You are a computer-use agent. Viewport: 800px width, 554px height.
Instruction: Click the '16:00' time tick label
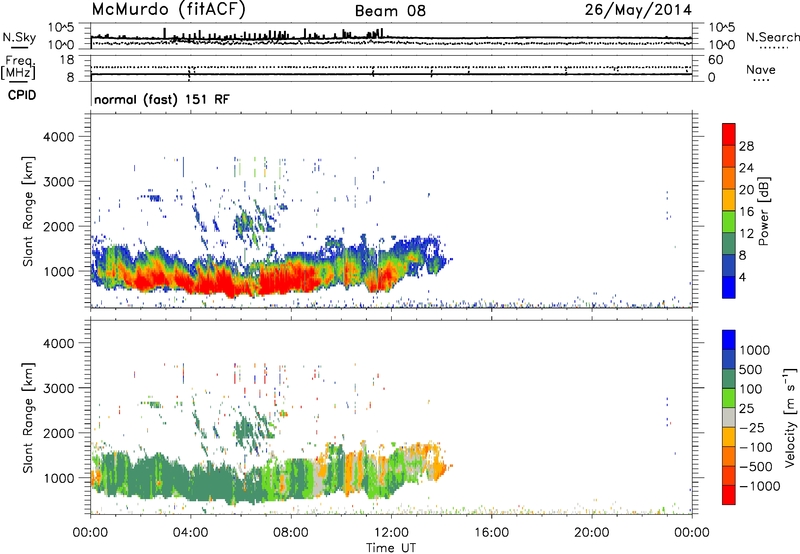(491, 533)
